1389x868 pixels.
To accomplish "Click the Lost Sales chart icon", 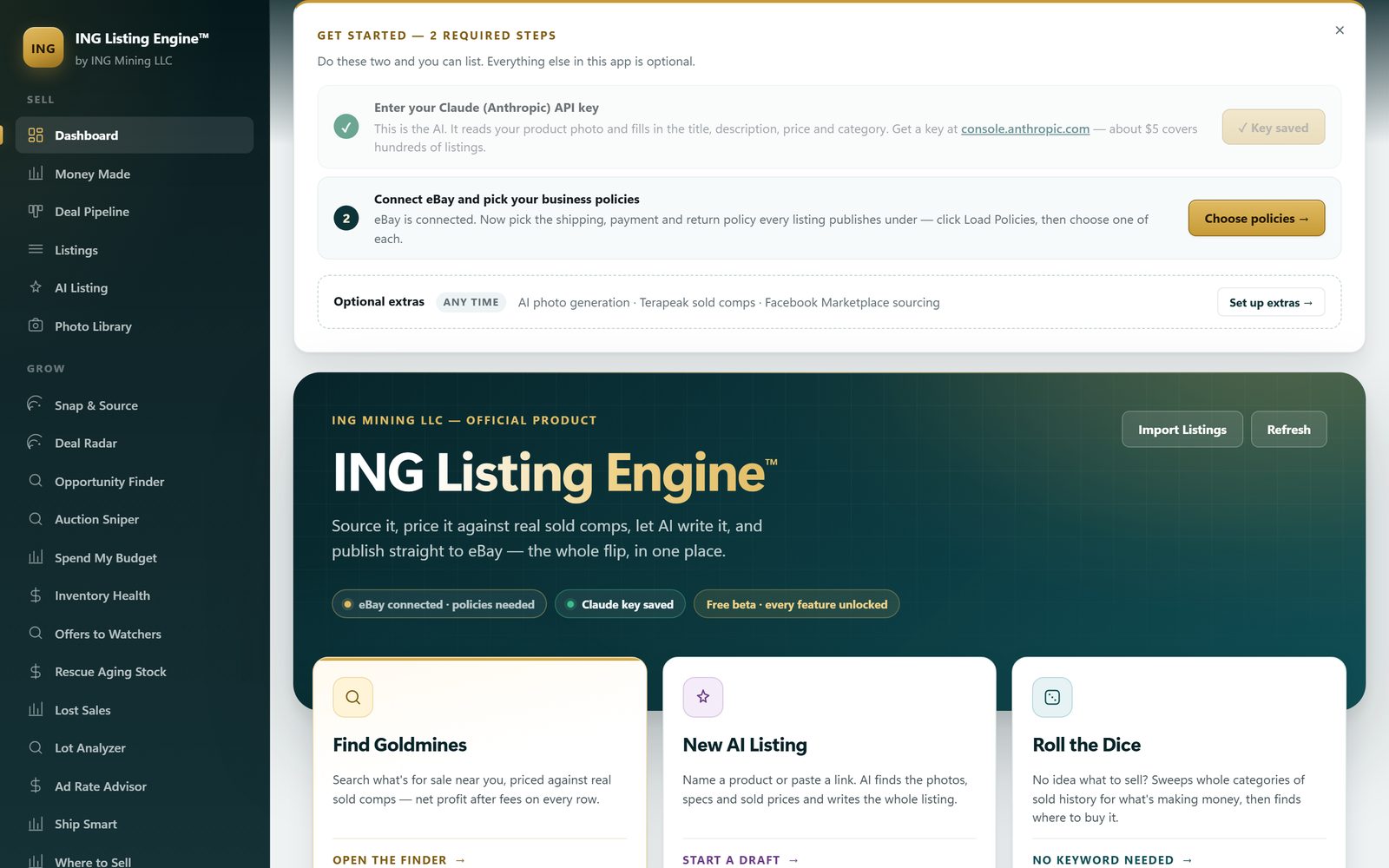I will [x=36, y=710].
